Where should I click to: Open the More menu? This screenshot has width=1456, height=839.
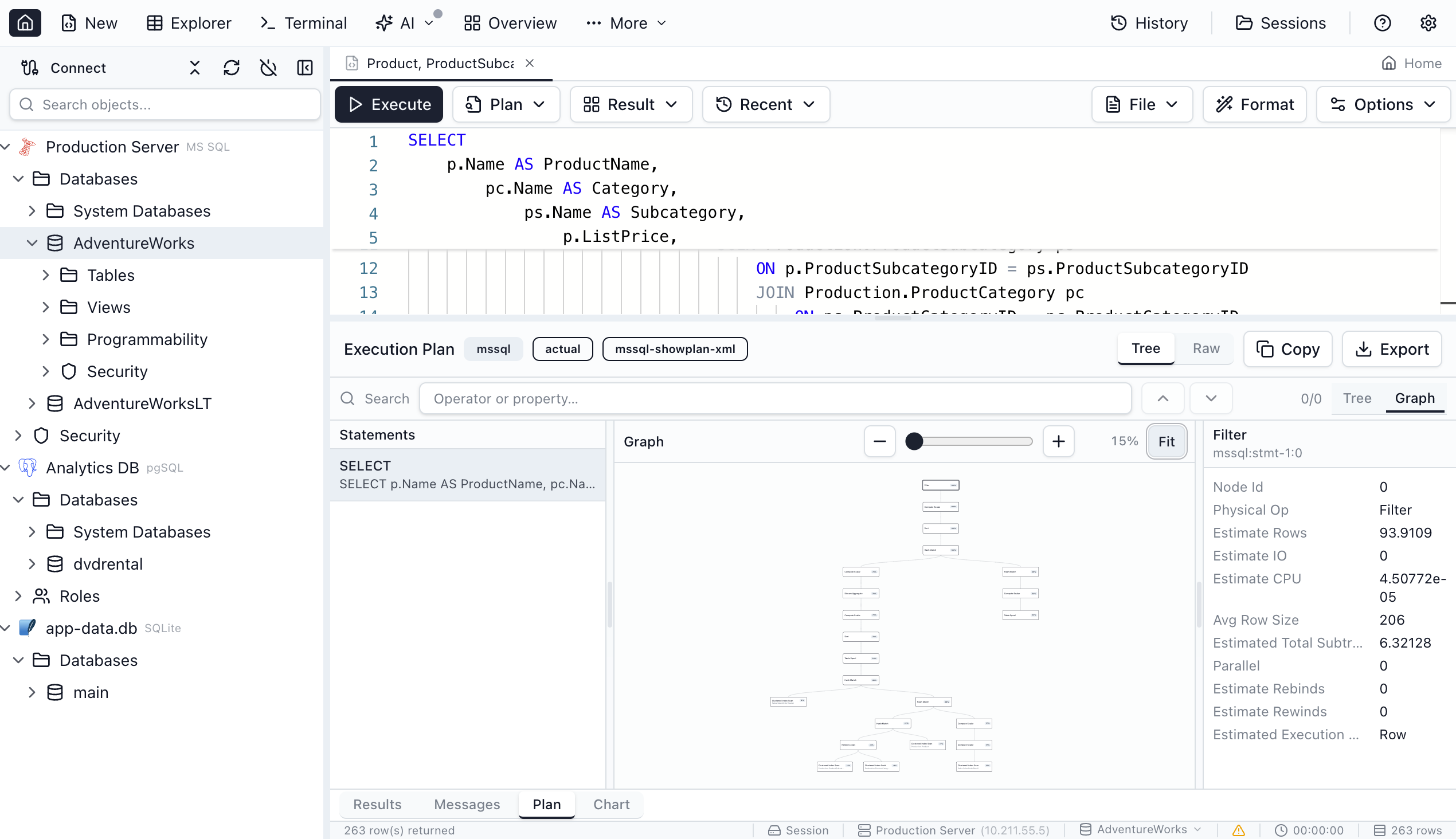click(x=625, y=23)
